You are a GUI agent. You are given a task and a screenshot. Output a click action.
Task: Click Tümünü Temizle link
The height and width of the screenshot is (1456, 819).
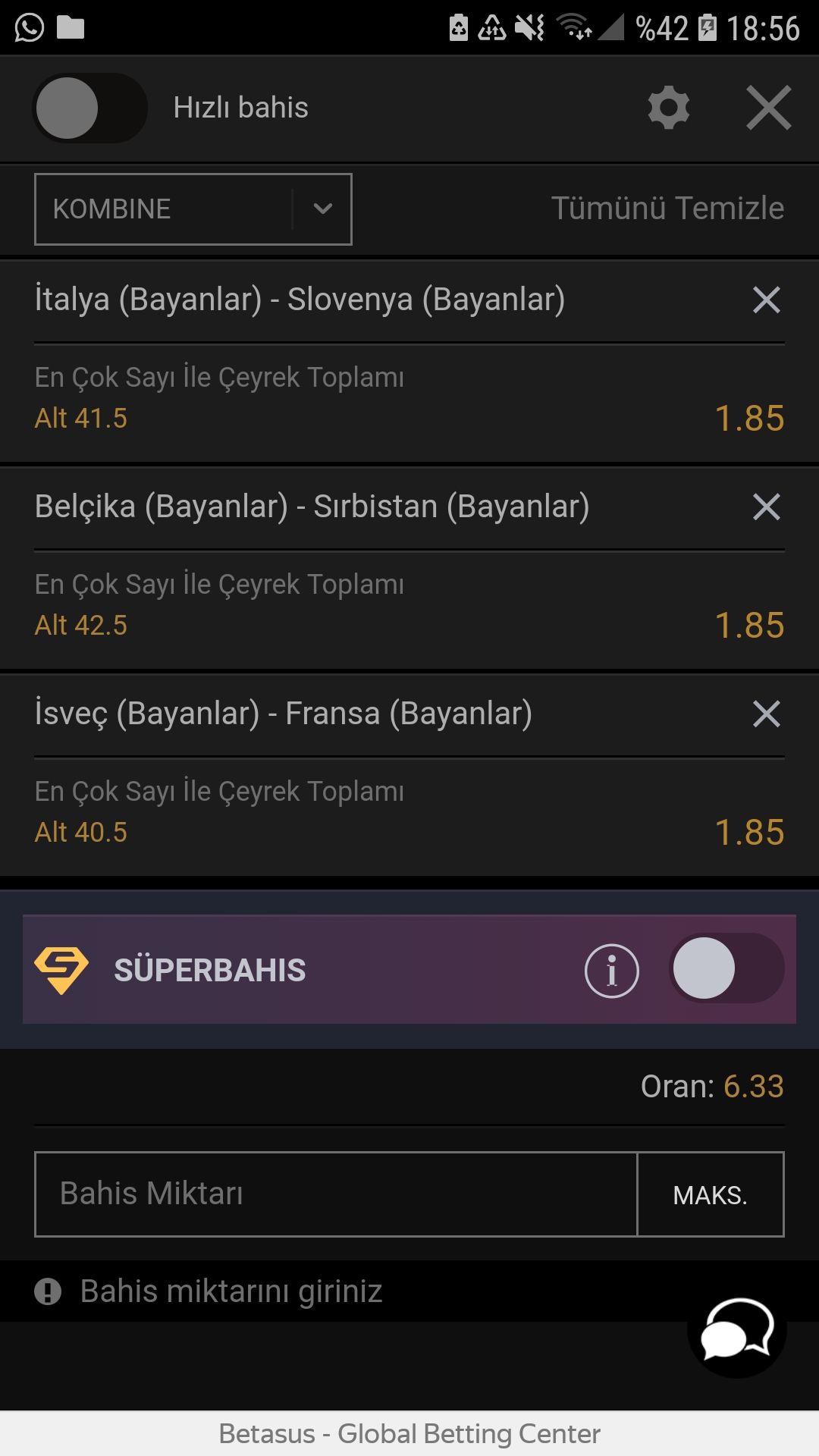(x=667, y=208)
